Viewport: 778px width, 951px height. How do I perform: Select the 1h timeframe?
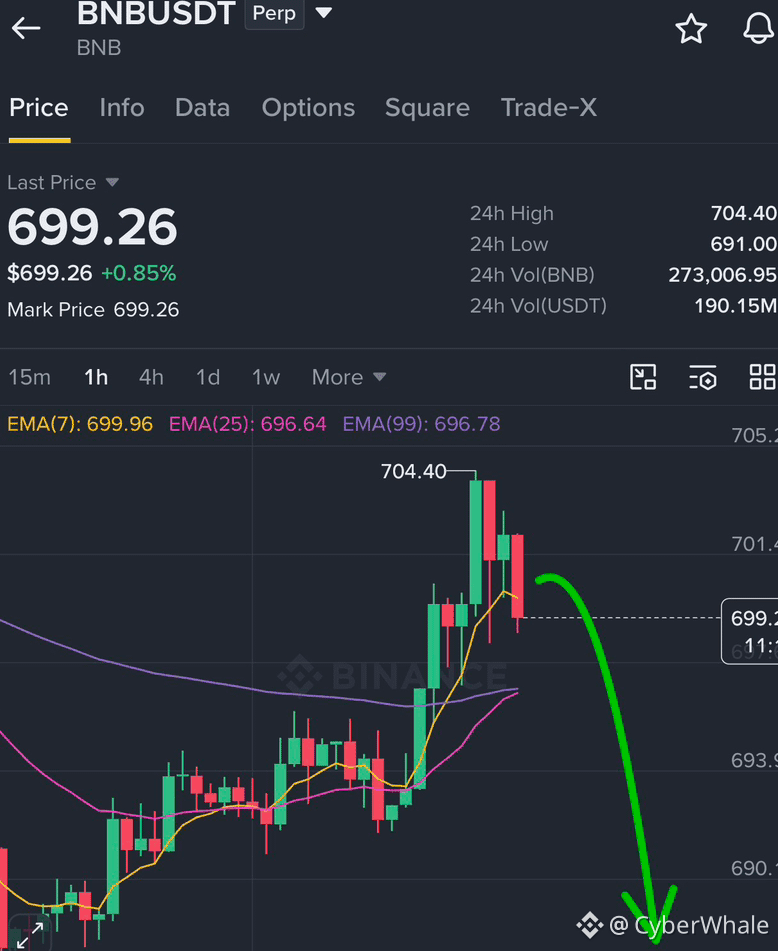click(96, 377)
